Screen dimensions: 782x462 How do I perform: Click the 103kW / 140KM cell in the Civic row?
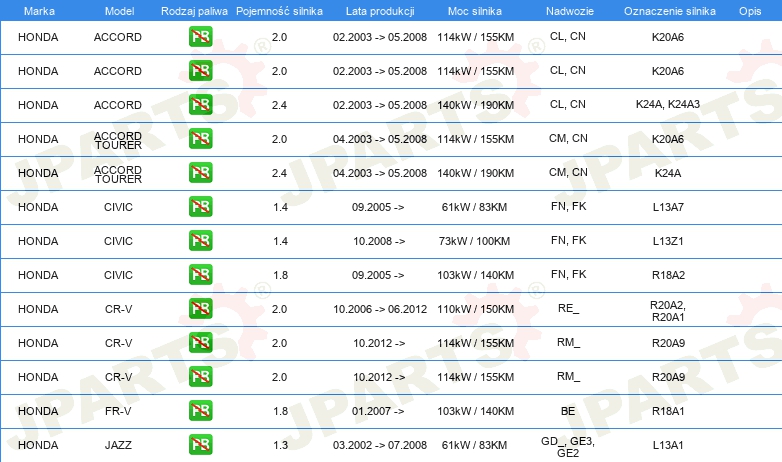coord(476,275)
